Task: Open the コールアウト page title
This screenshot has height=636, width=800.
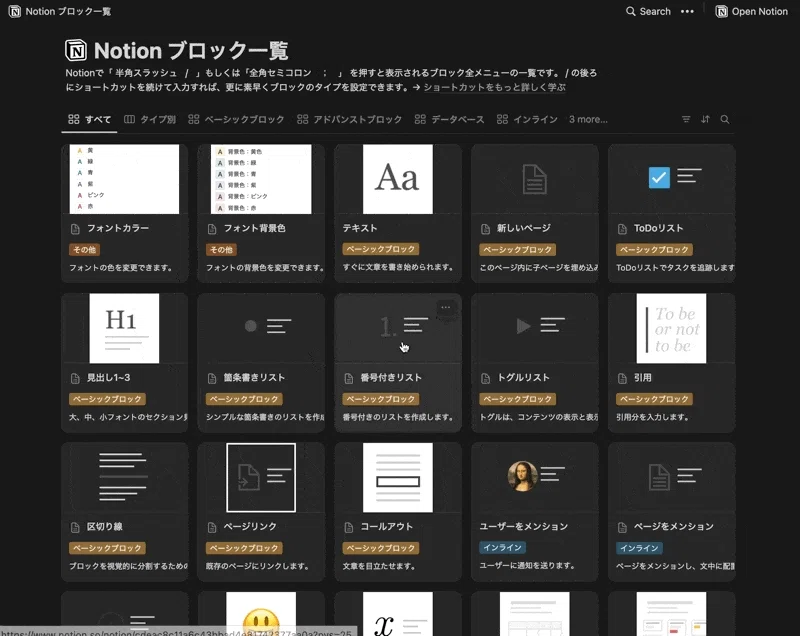Action: pos(387,526)
